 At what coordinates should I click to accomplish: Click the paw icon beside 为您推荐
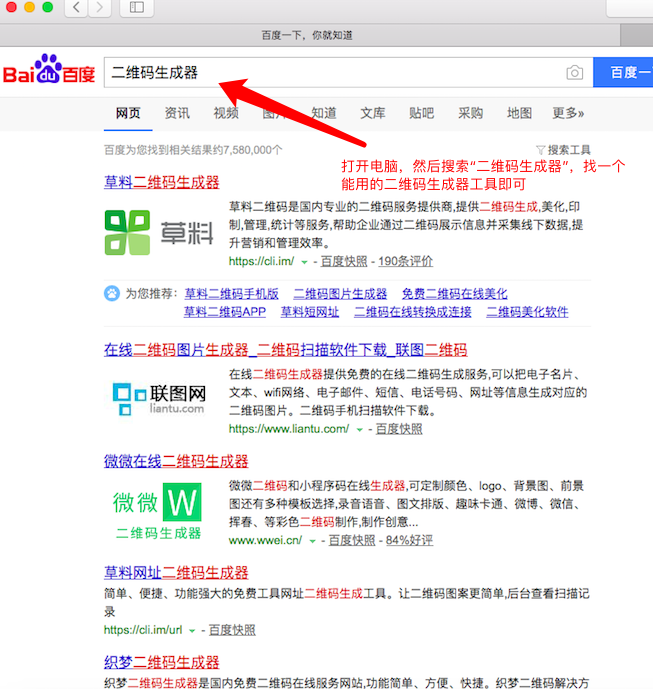tap(112, 293)
